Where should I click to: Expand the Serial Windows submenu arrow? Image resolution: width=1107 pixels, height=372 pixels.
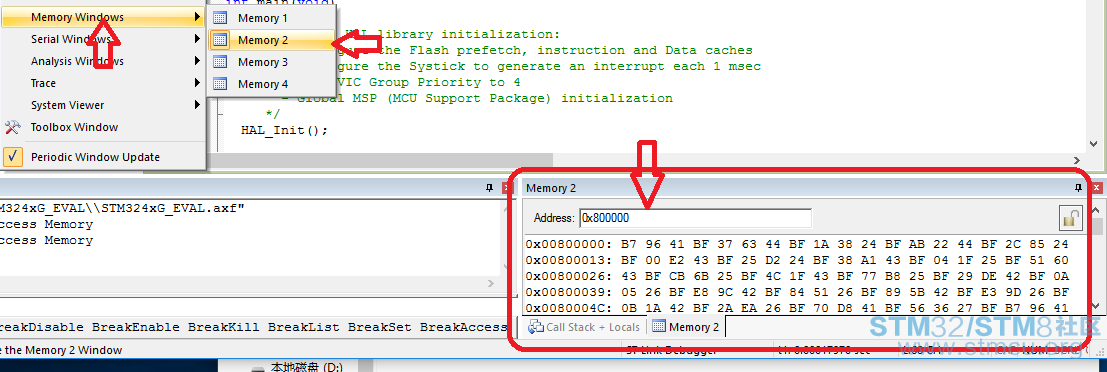[197, 39]
